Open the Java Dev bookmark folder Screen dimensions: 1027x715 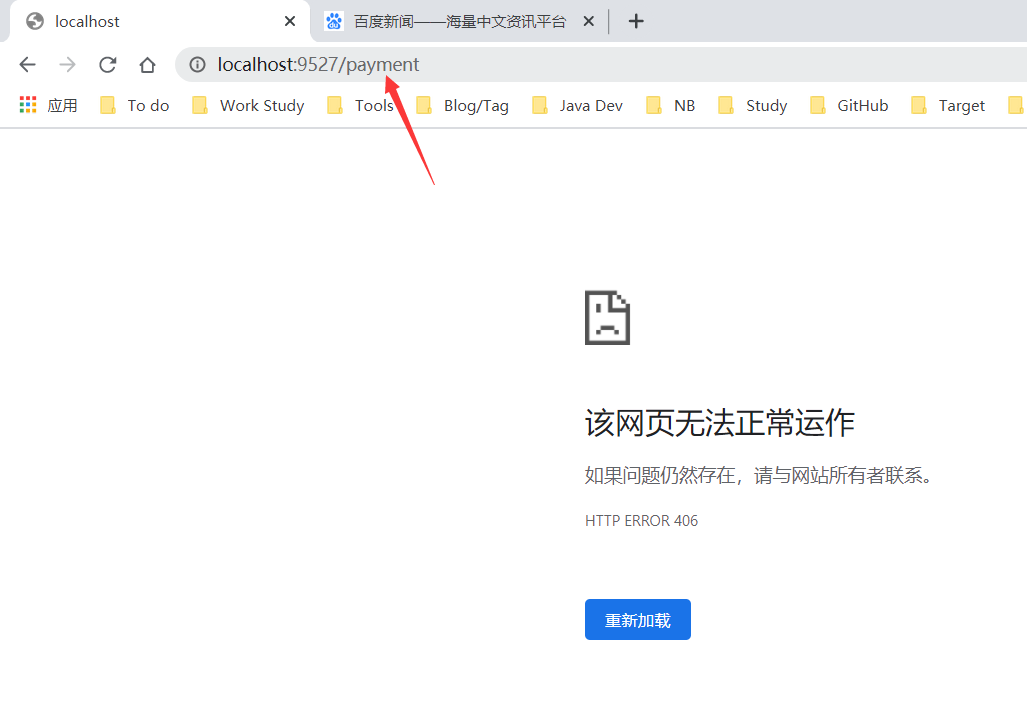coord(577,105)
